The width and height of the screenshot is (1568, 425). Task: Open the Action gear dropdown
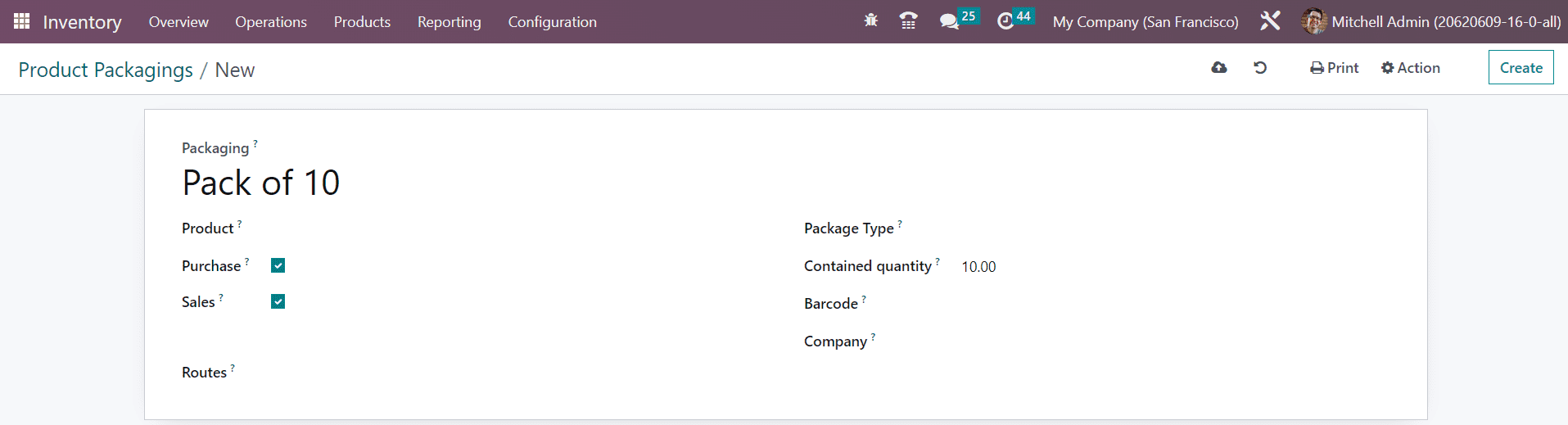click(x=1410, y=68)
